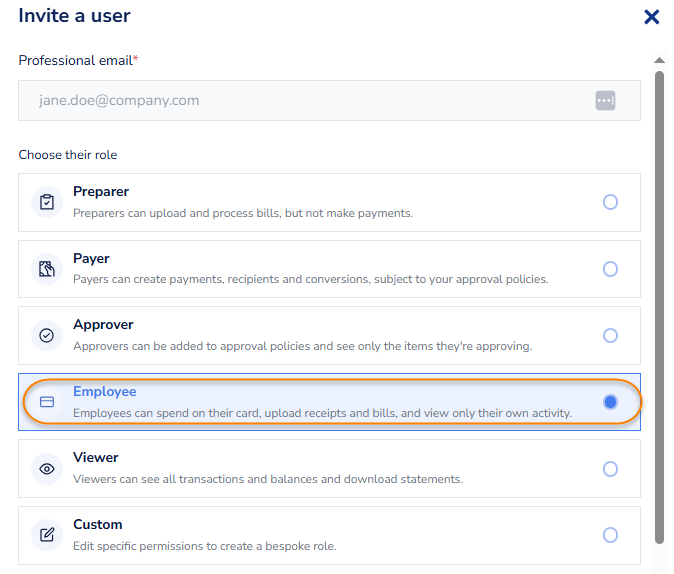This screenshot has width=674, height=574.
Task: Click the Approver role description text
Action: pos(302,346)
